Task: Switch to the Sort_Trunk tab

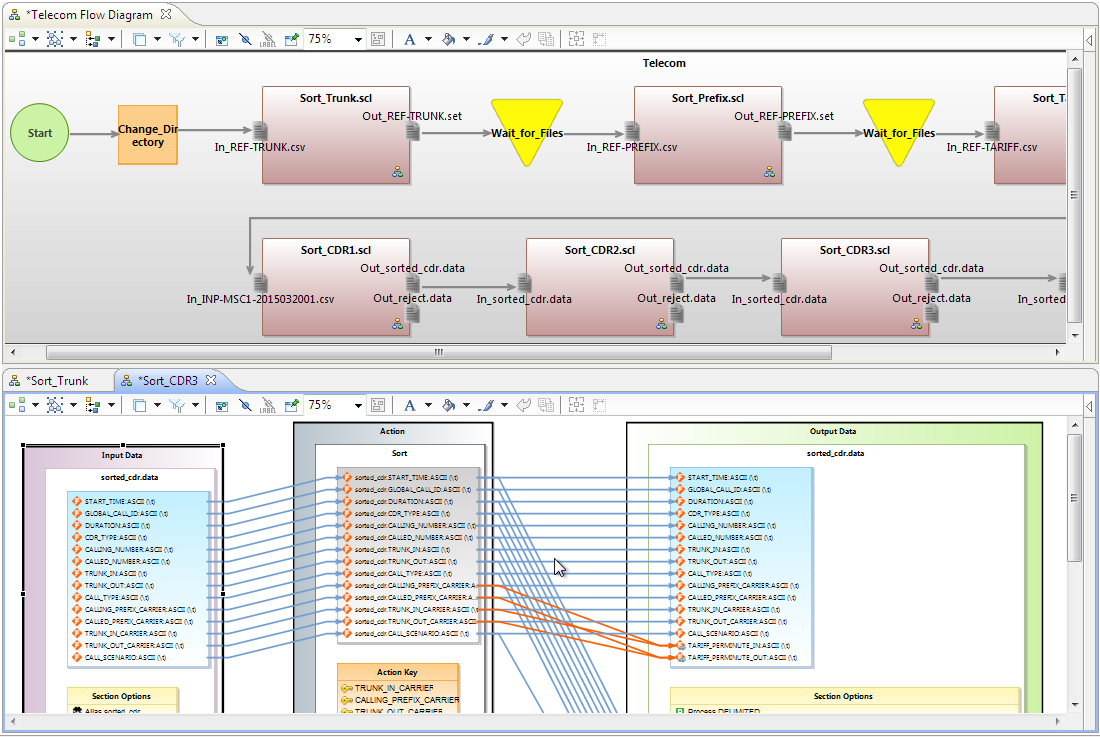Action: tap(56, 381)
